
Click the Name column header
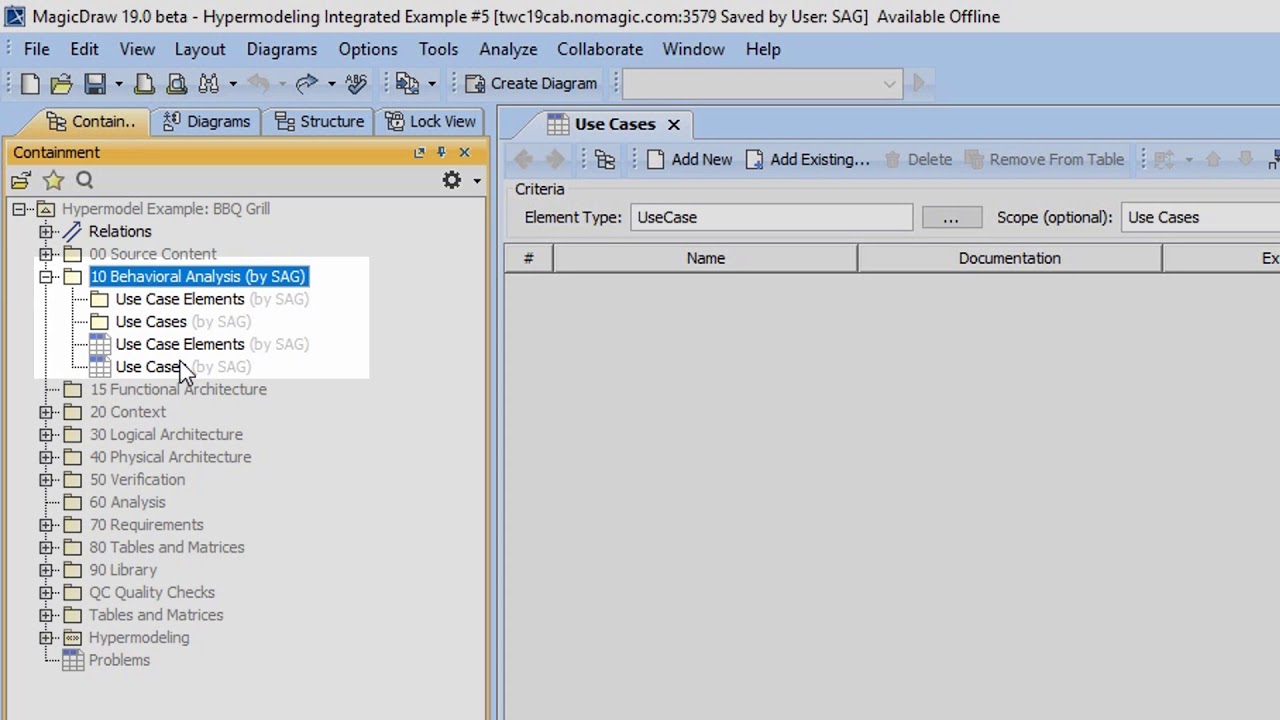click(706, 258)
